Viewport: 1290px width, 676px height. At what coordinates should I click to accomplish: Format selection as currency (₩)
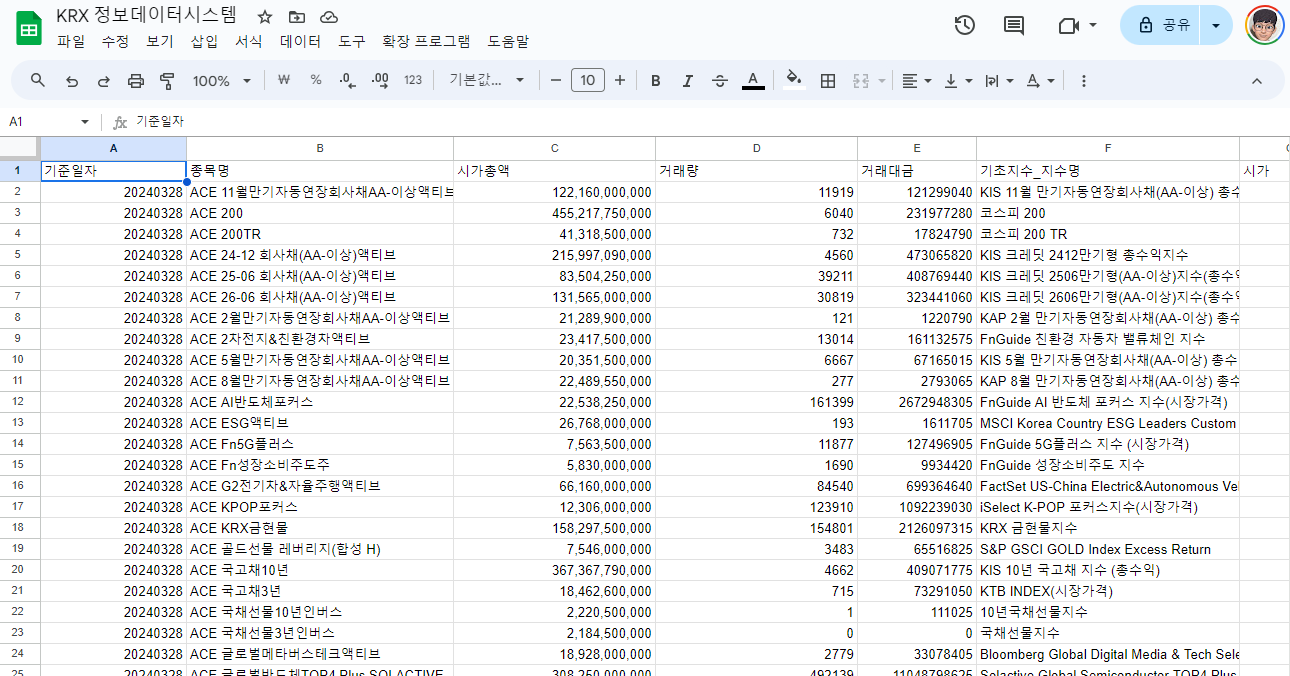[283, 80]
